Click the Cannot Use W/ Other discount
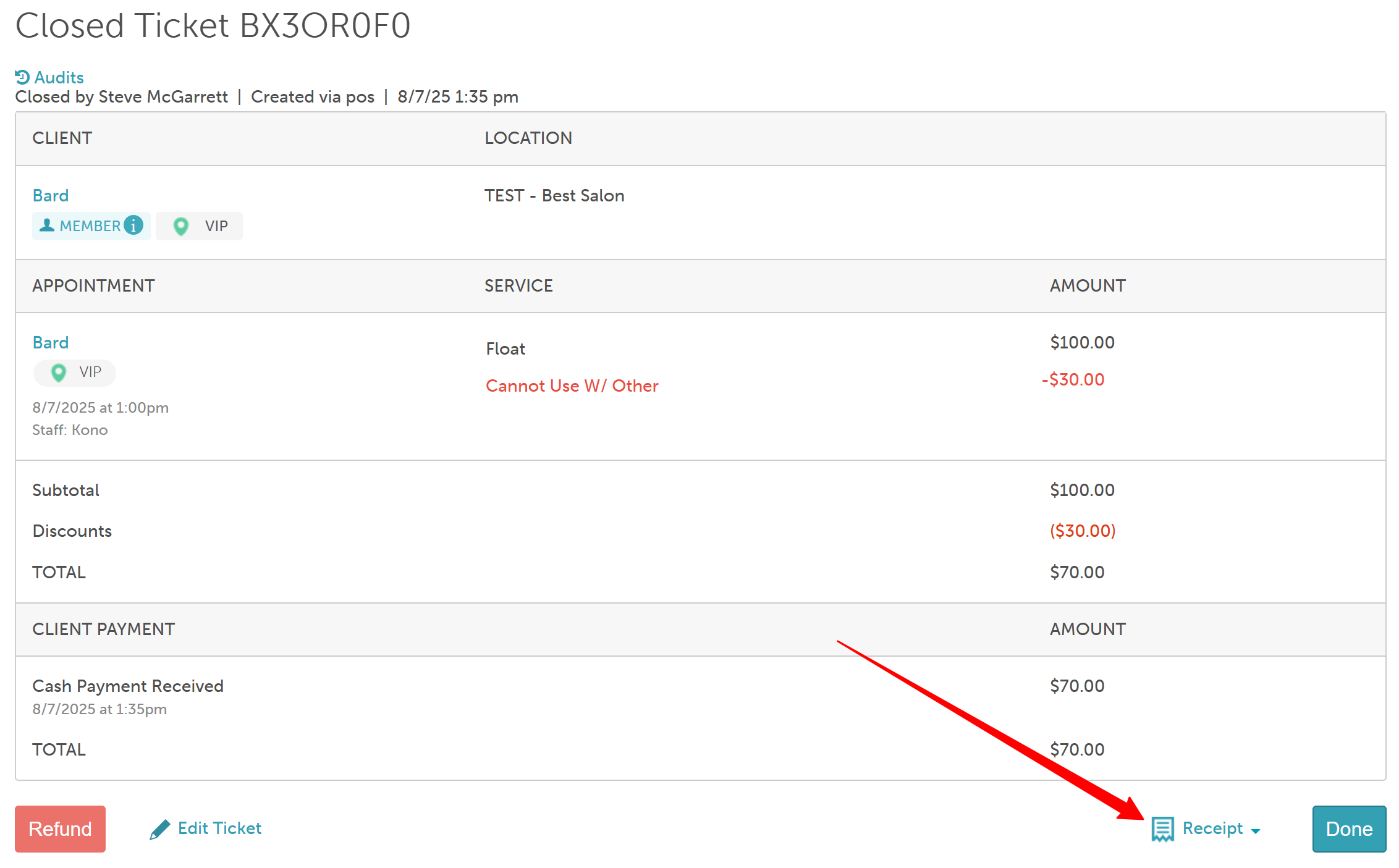 [x=572, y=386]
